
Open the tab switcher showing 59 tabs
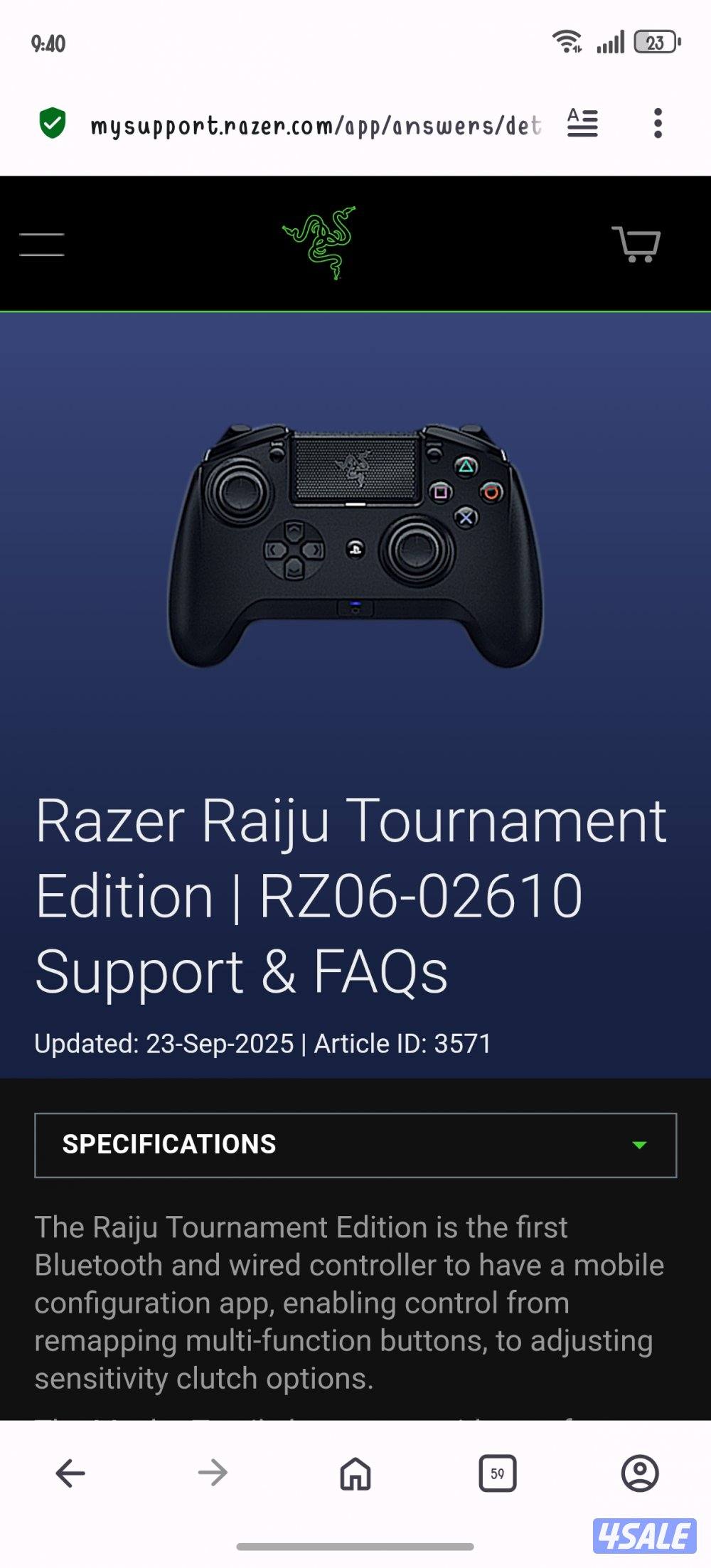pos(498,1473)
